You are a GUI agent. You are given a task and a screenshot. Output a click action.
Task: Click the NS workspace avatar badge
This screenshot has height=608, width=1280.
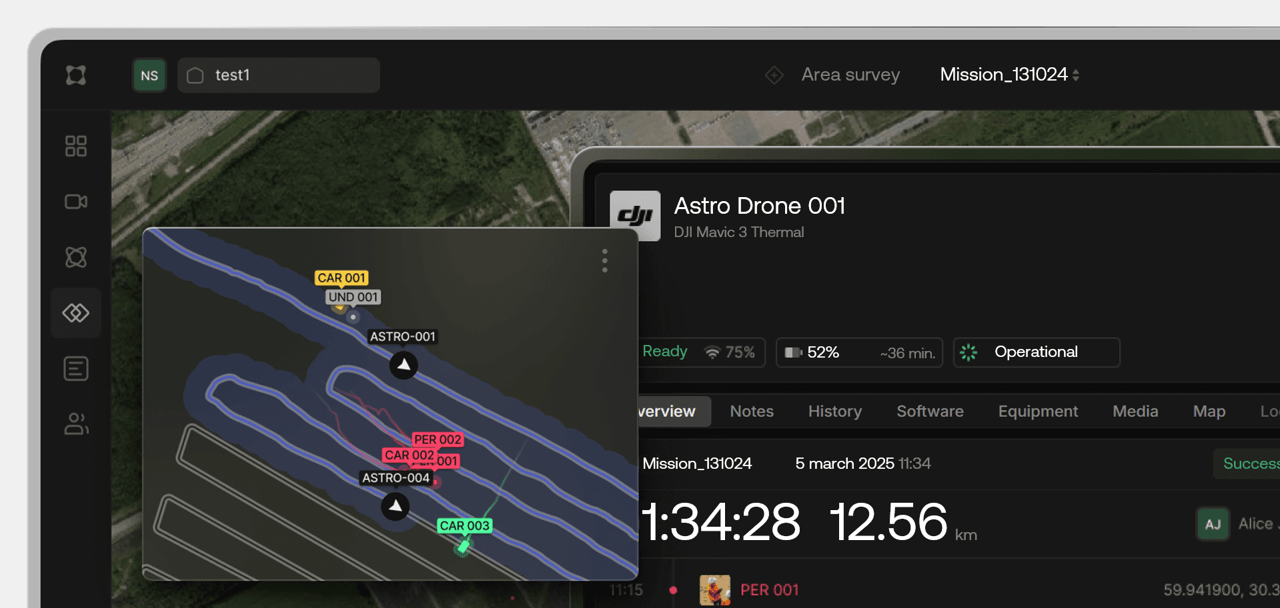(149, 75)
